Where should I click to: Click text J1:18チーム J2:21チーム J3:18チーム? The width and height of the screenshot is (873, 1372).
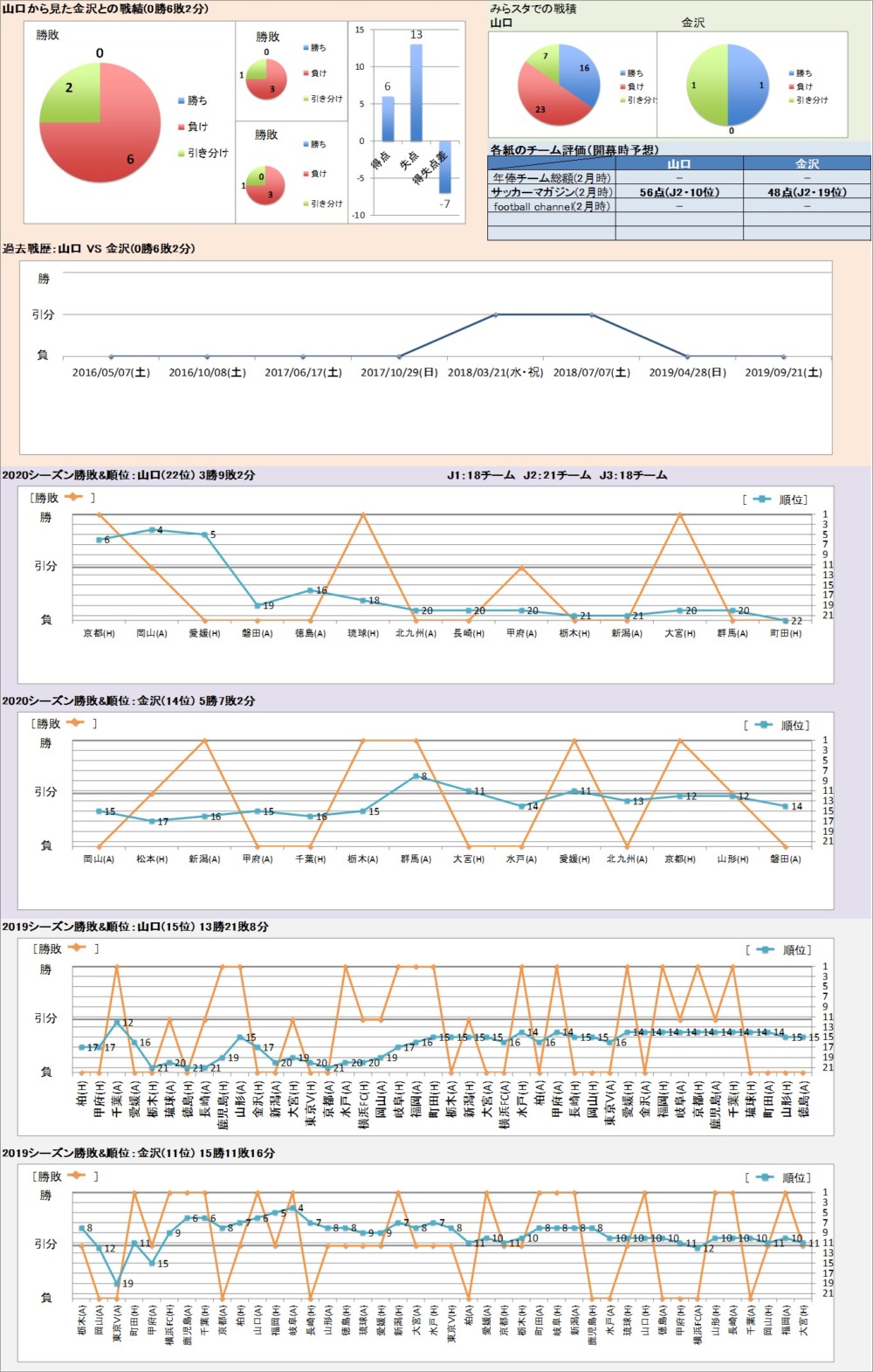coord(557,476)
